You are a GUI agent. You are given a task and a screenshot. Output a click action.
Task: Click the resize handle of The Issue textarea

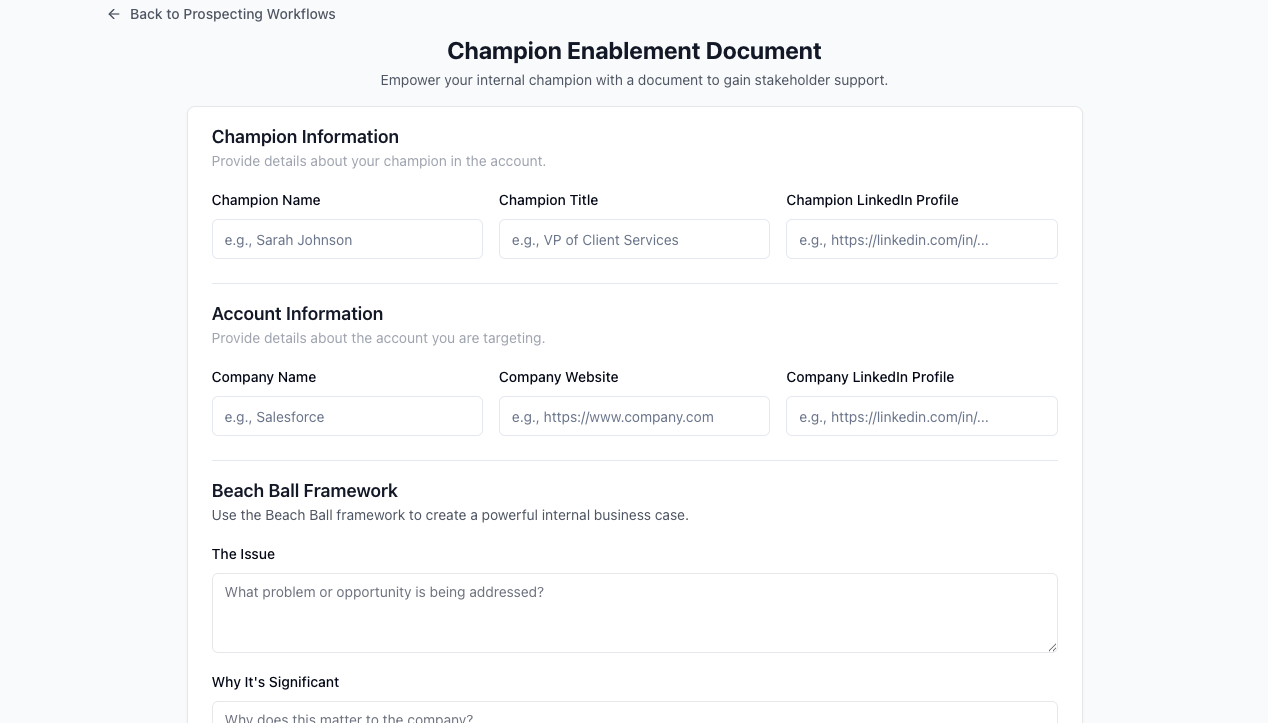coord(1052,647)
